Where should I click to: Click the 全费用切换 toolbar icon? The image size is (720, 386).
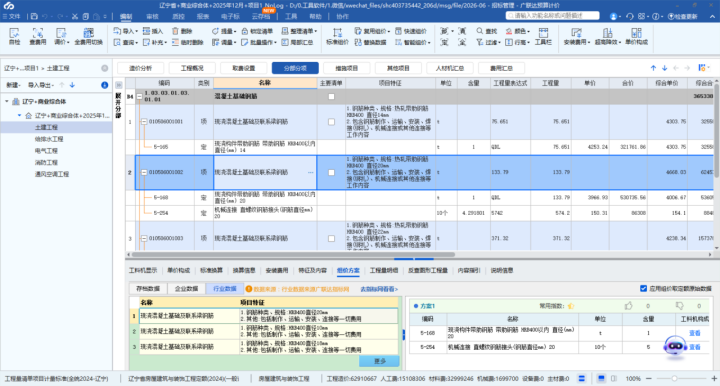coord(88,36)
